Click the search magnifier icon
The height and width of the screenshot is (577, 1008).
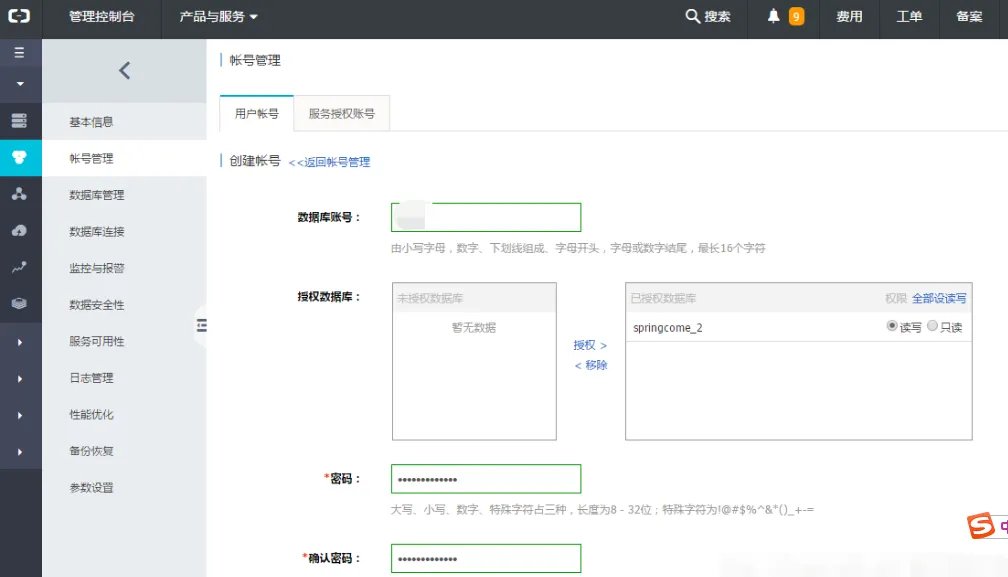click(692, 16)
